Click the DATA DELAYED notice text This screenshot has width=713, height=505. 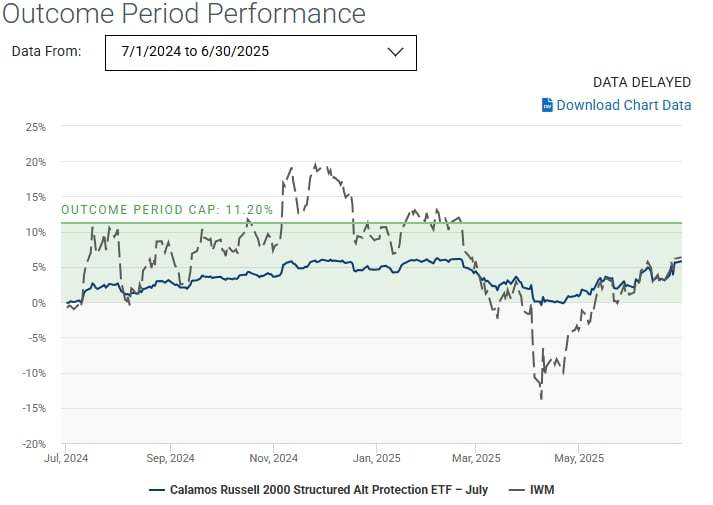(641, 82)
